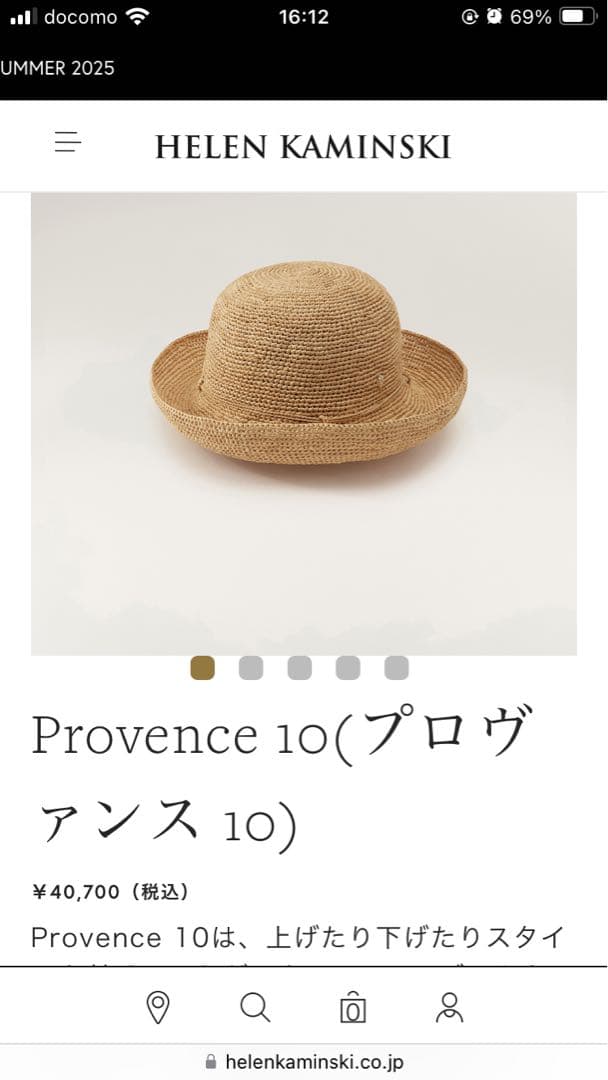Tap the Wi-Fi status icon
Image resolution: width=608 pixels, height=1080 pixels.
click(138, 17)
